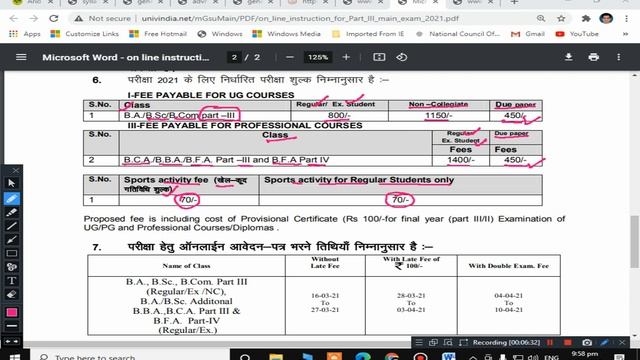Show hidden system tray icons
Viewport: 640px width, 360px height.
pyautogui.click(x=473, y=357)
